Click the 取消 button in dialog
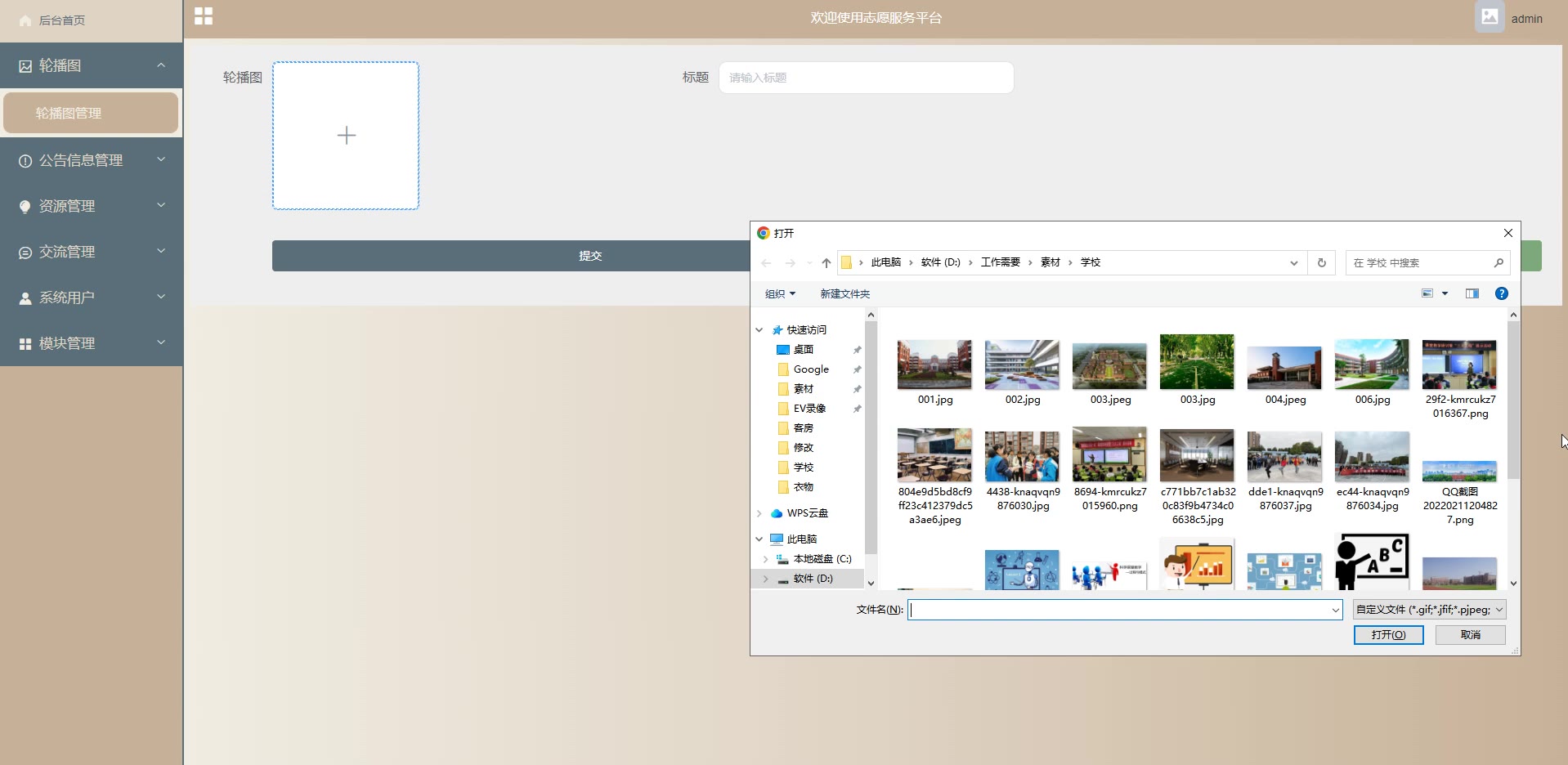This screenshot has height=765, width=1568. pyautogui.click(x=1470, y=635)
